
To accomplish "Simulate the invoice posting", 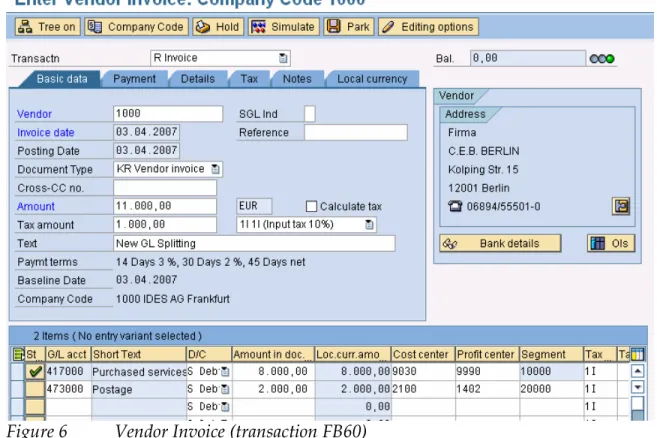I will click(x=283, y=27).
